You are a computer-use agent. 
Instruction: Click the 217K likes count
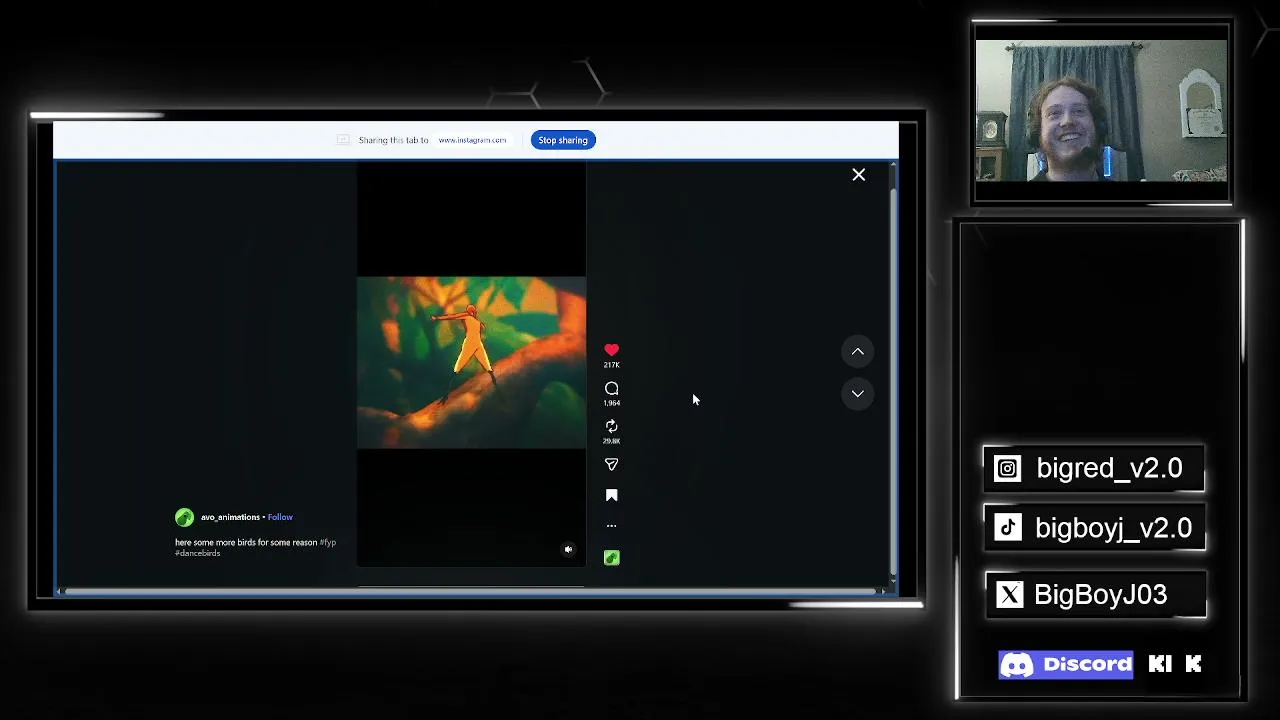(611, 365)
